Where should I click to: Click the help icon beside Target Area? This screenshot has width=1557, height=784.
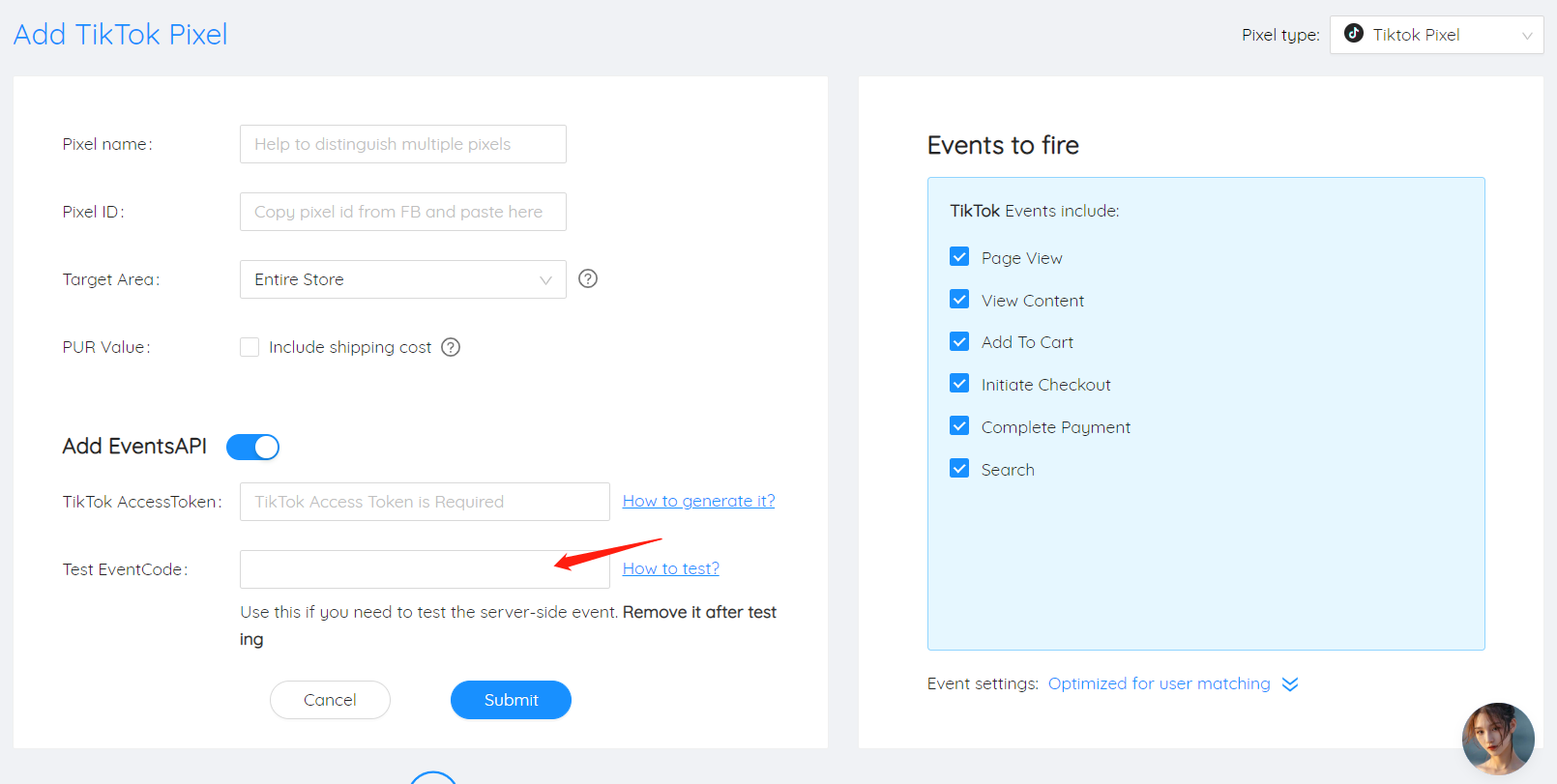[588, 278]
